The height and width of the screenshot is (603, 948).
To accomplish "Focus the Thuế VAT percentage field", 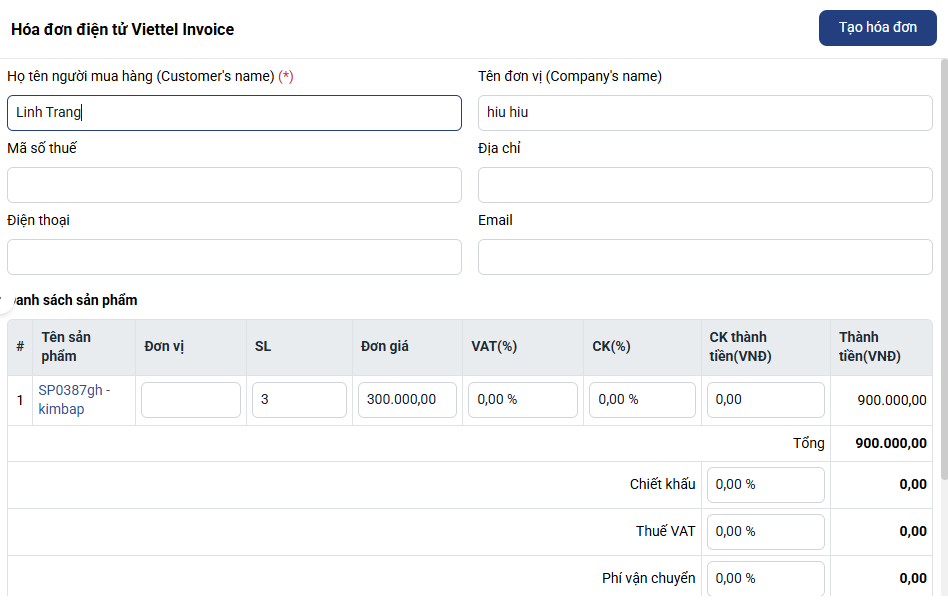I will click(765, 532).
